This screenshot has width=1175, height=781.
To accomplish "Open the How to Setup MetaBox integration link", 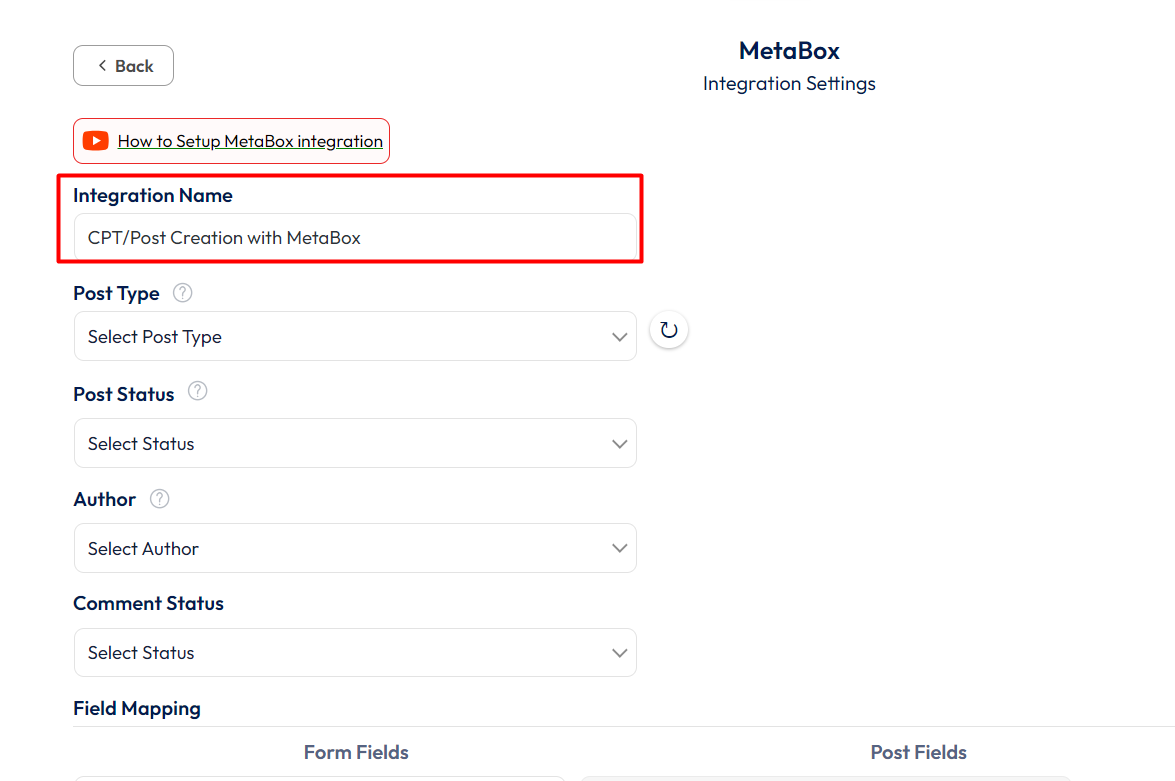I will pos(250,141).
